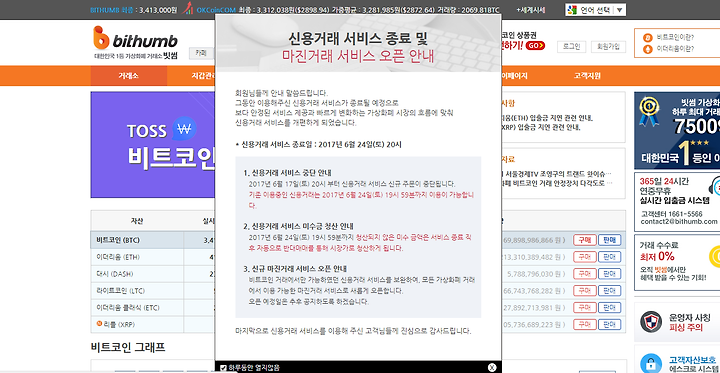This screenshot has width=720, height=373.
Task: Click '구매' buy button in the DASH row
Action: 585,274
